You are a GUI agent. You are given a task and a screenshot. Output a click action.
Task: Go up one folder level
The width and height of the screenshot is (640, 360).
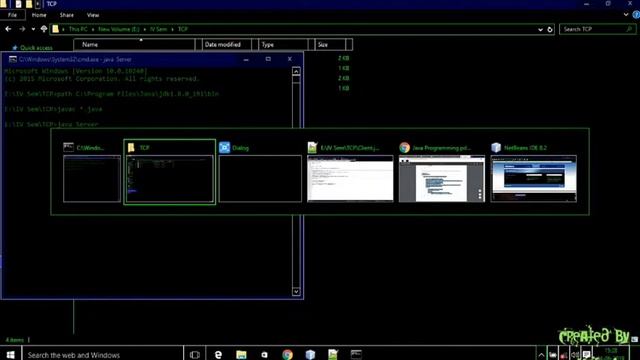(44, 29)
